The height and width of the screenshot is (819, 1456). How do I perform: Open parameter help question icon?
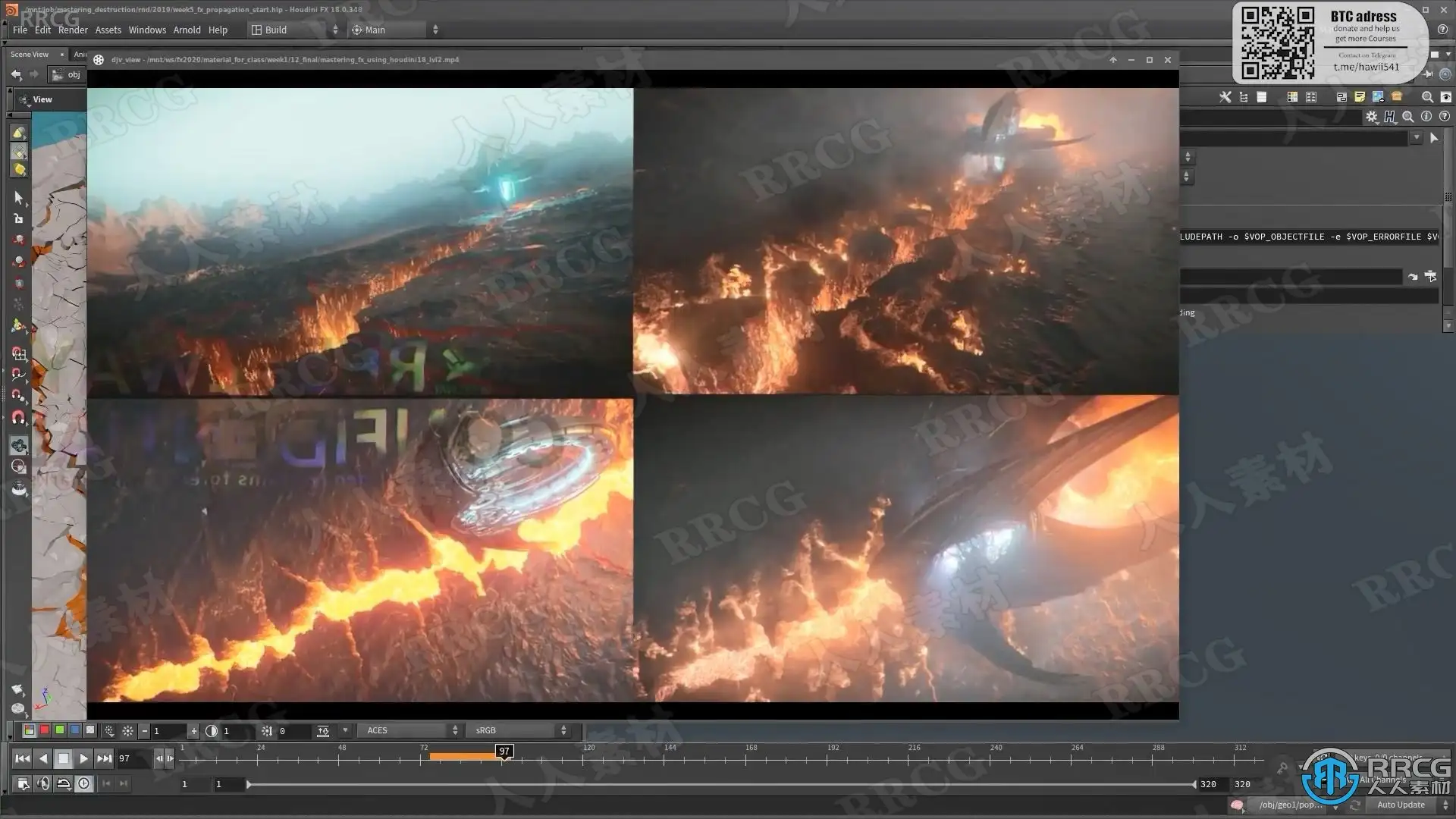[1445, 117]
